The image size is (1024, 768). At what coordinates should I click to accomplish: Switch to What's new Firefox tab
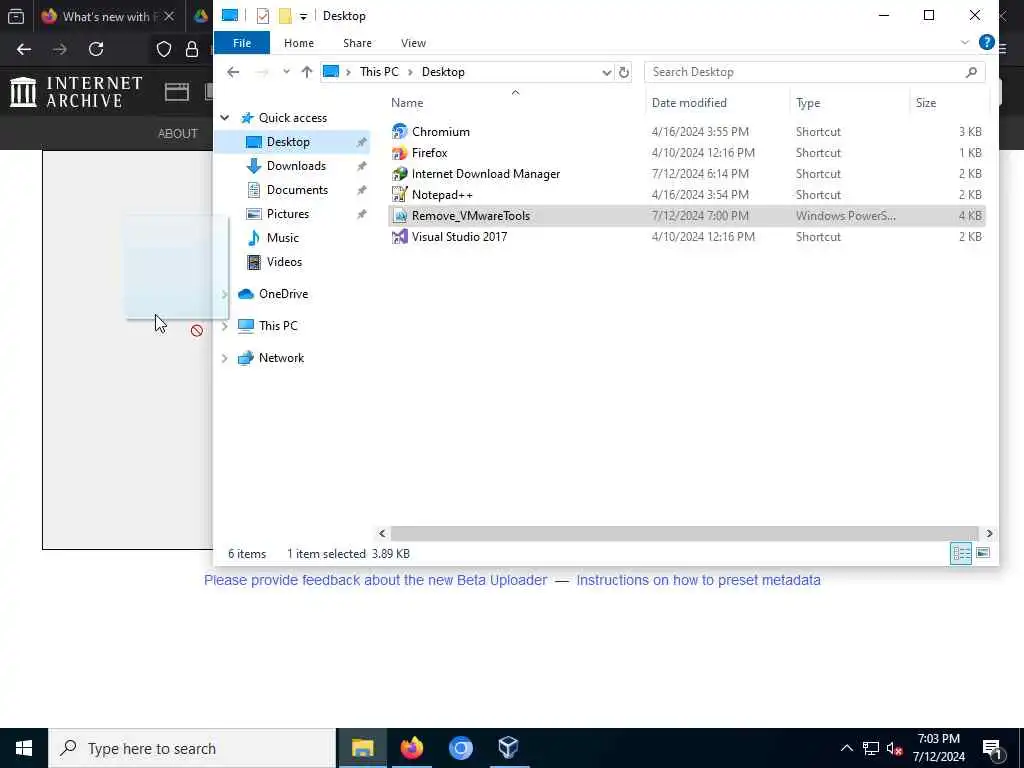point(107,16)
